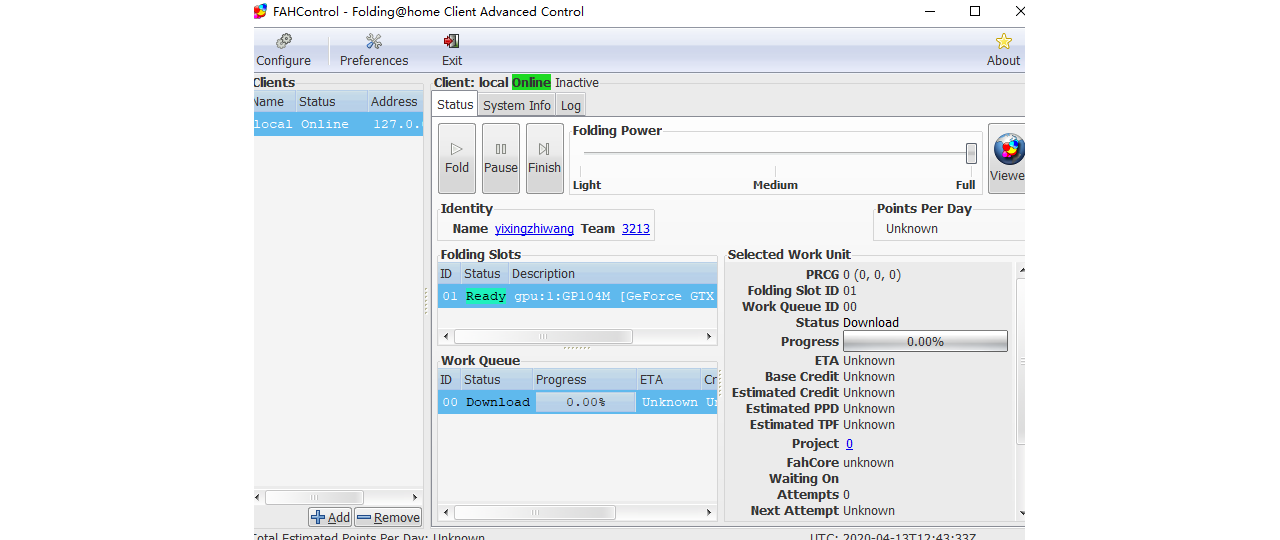
Task: Click Selected Work Unit scrollbar up arrow
Action: pos(1021,270)
